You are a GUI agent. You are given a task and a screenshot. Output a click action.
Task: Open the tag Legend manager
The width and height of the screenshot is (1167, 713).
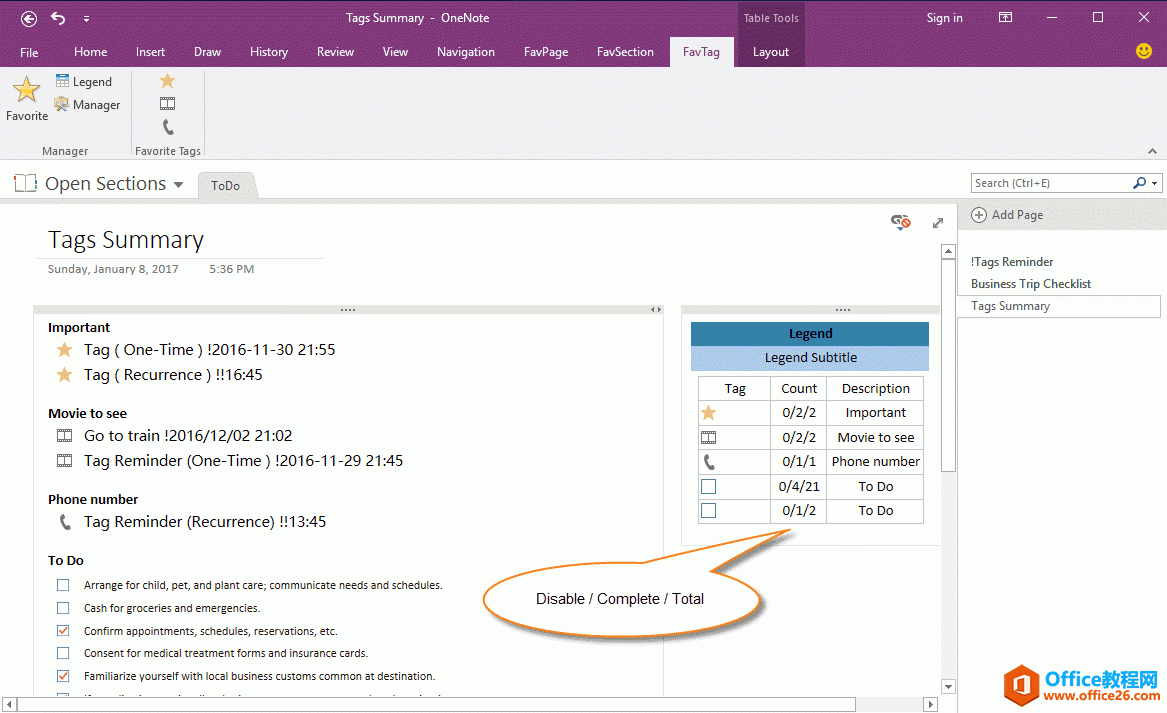pos(85,81)
